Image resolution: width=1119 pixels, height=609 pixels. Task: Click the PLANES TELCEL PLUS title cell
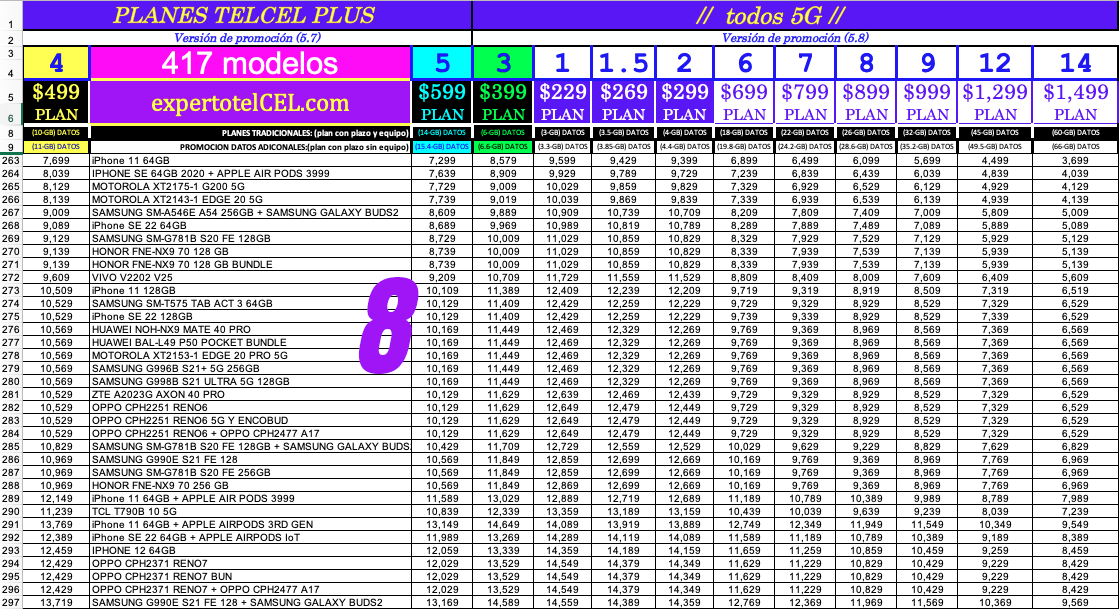tap(247, 15)
